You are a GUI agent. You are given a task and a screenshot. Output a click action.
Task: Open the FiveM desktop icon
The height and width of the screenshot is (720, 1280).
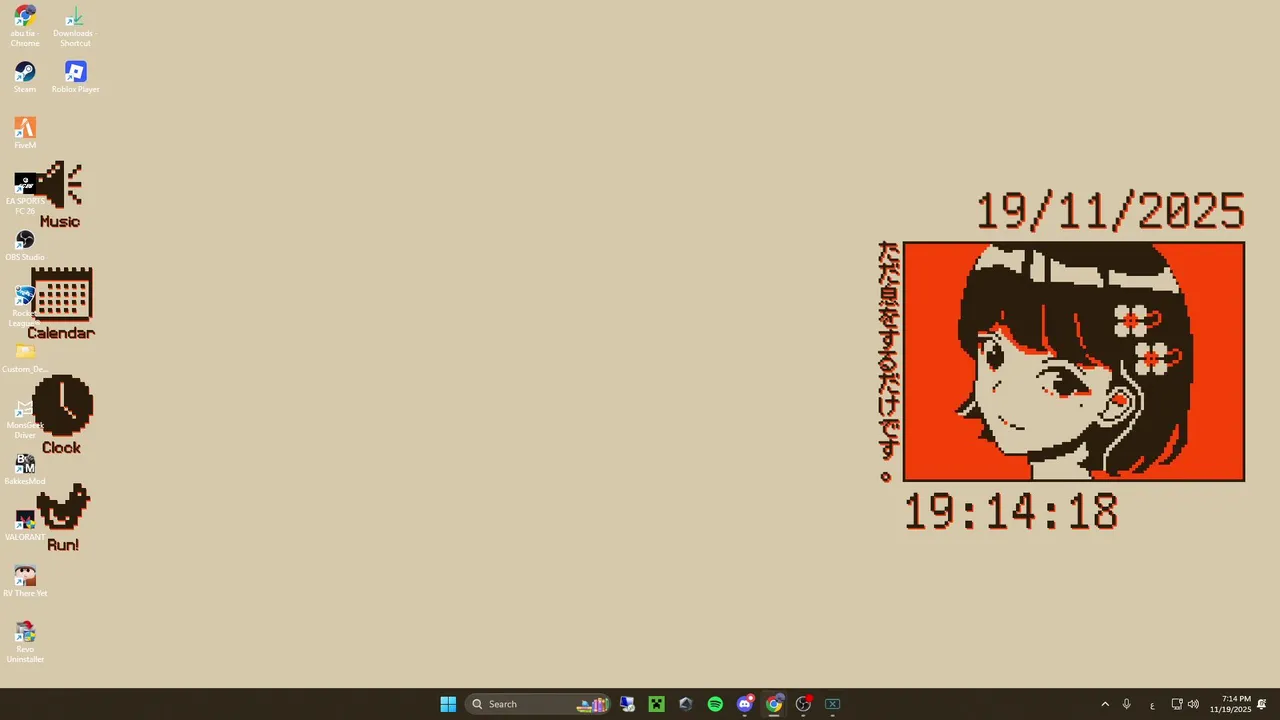(x=25, y=134)
